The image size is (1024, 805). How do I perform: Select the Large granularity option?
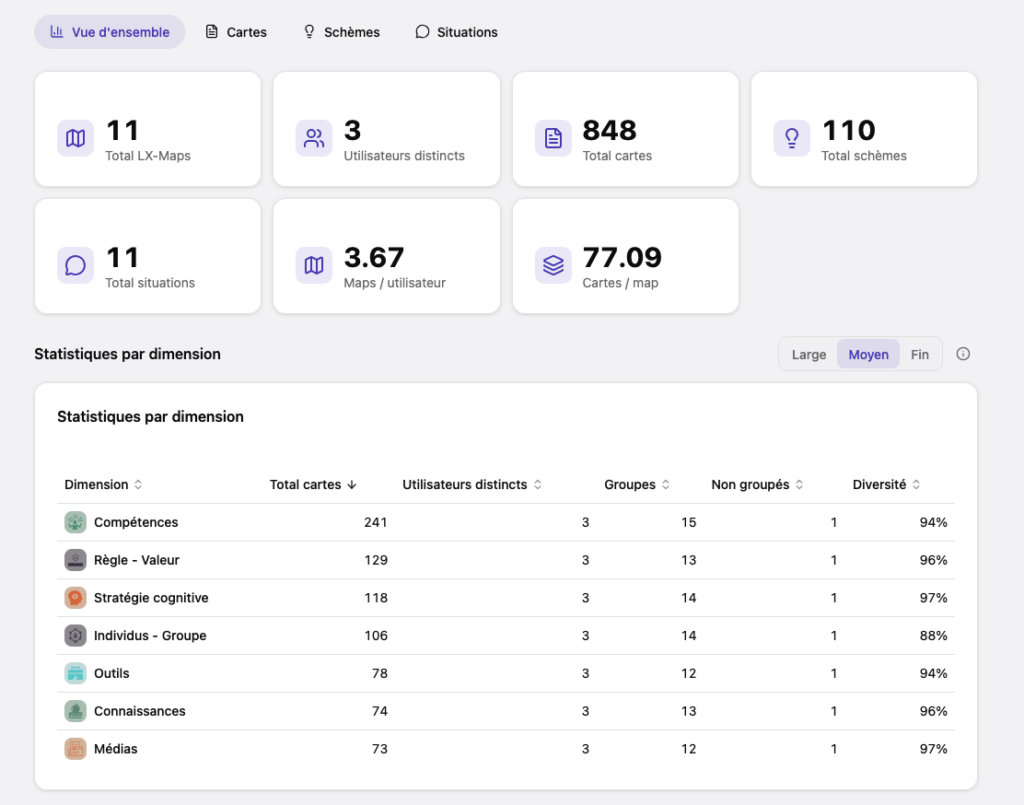point(808,355)
